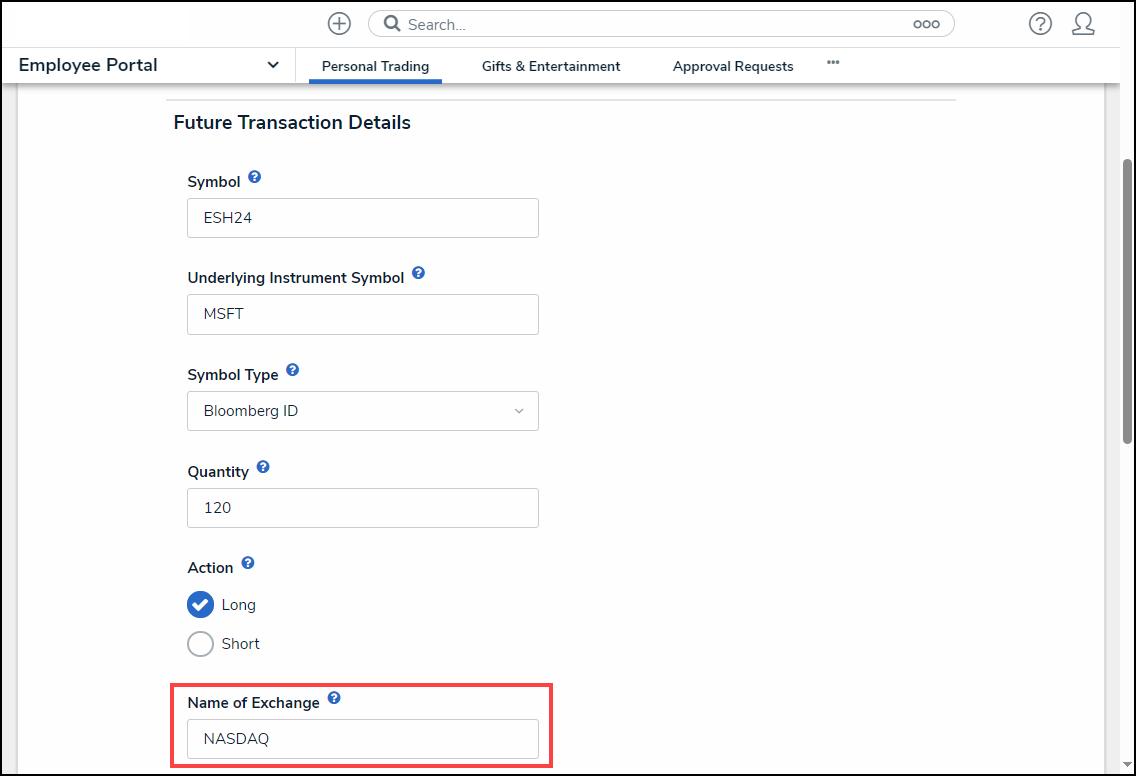1136x776 pixels.
Task: Click the Name of Exchange input field
Action: (x=362, y=739)
